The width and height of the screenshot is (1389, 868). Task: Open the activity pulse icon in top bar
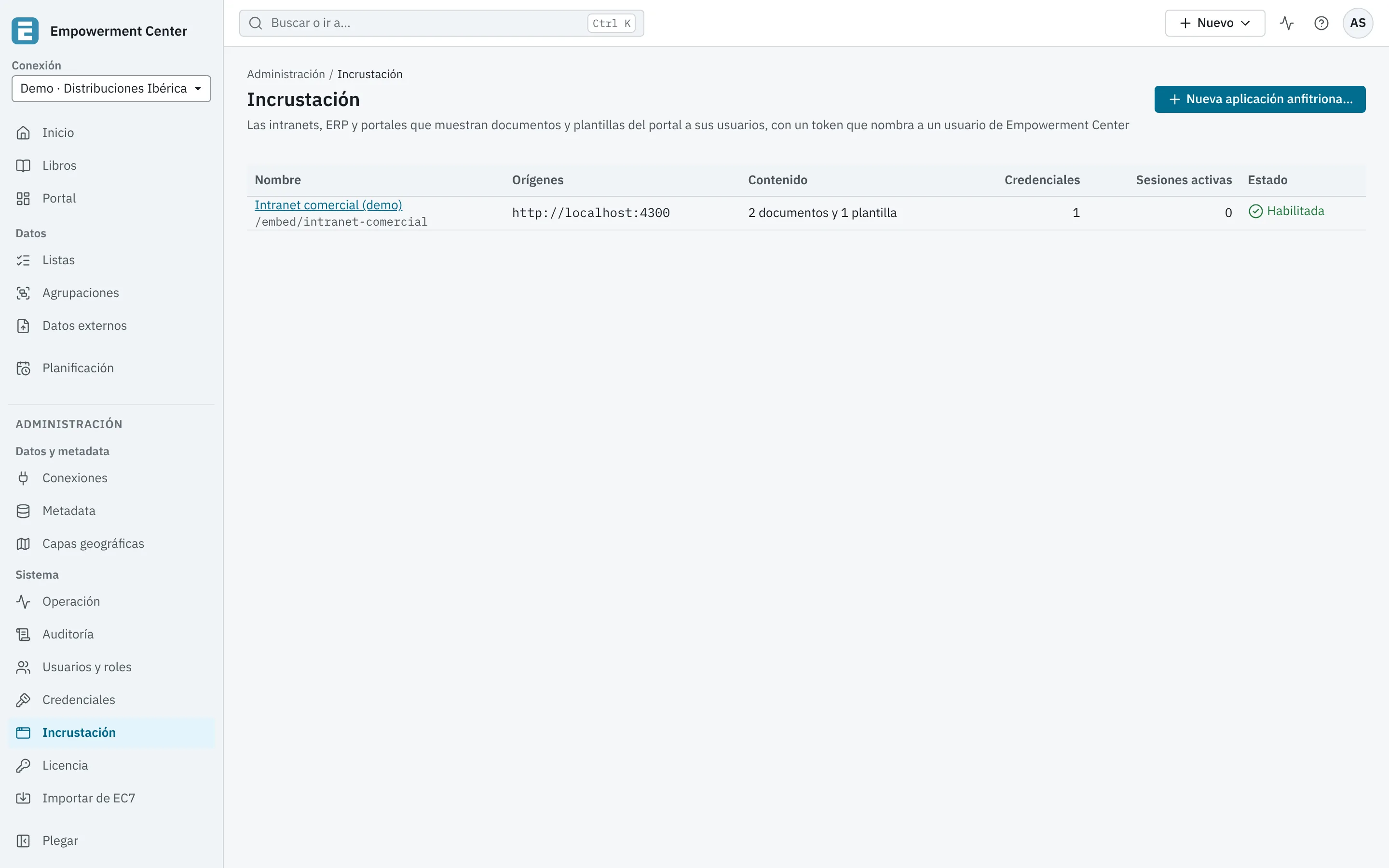point(1286,24)
